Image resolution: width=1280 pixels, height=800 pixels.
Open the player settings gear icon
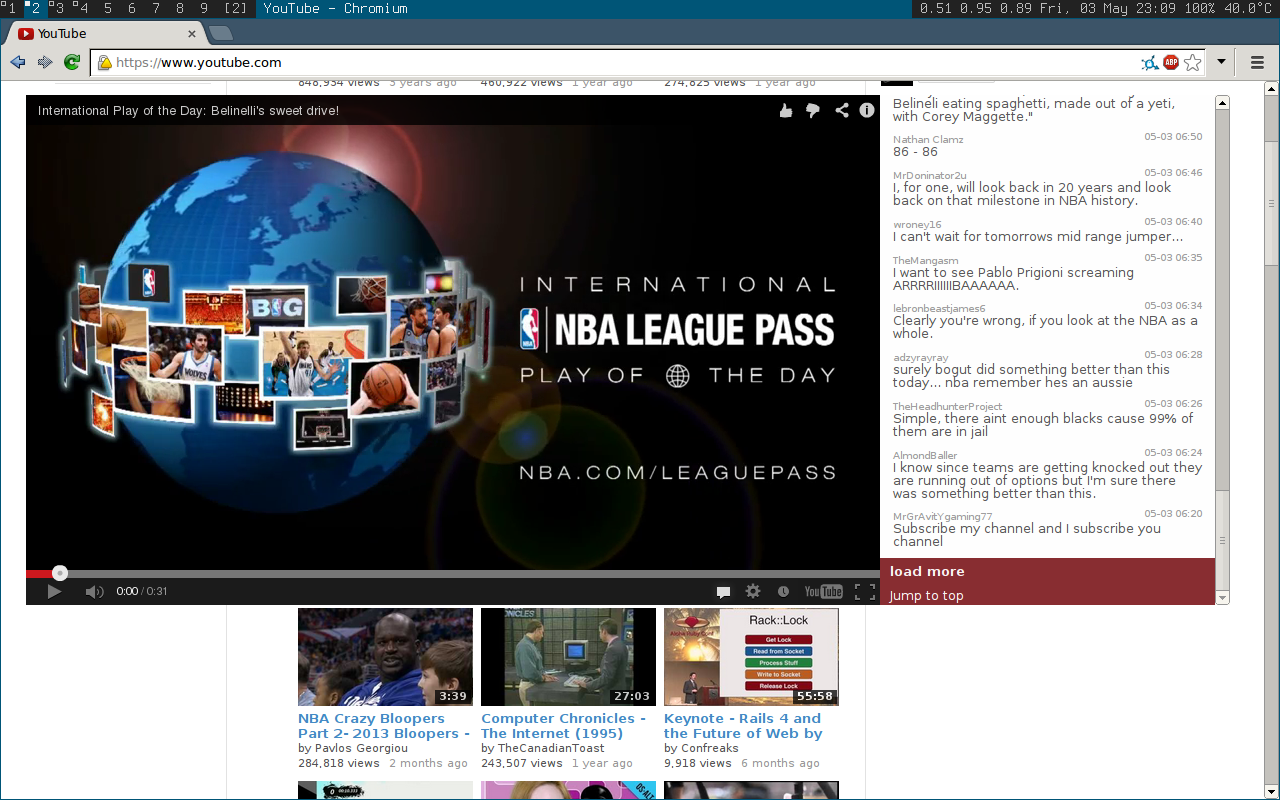(753, 592)
